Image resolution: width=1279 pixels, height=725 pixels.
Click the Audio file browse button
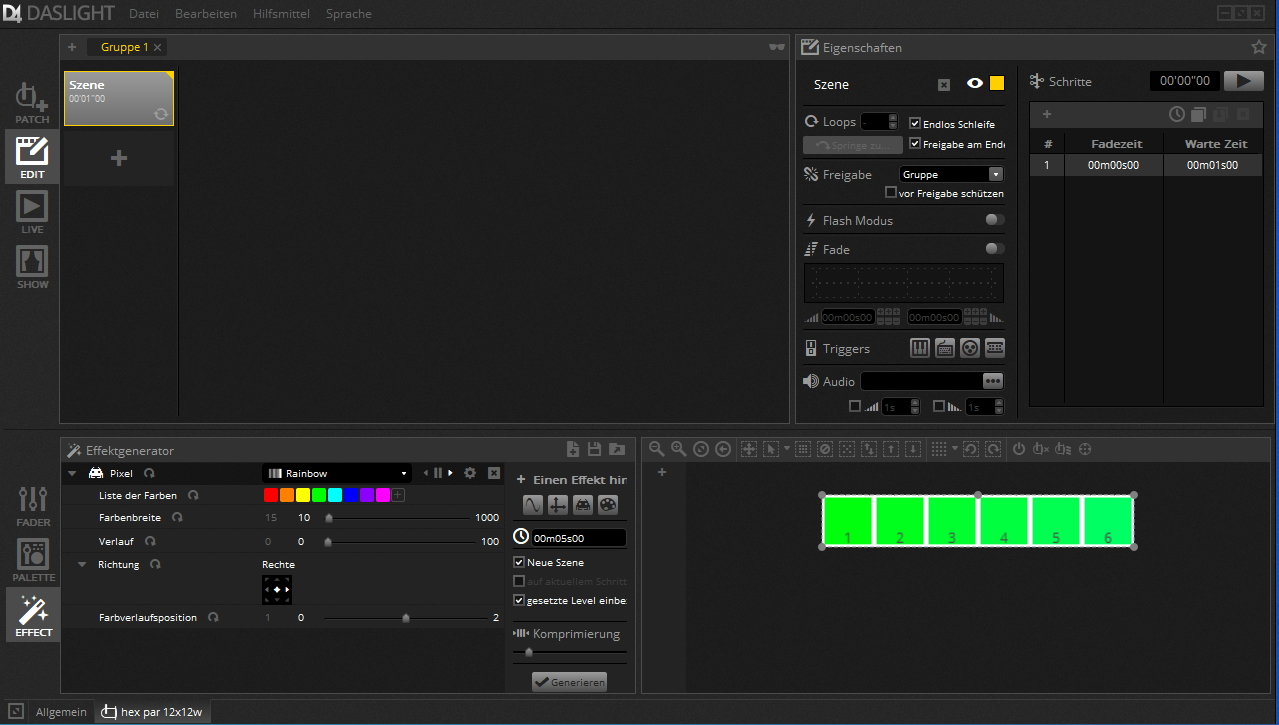click(x=995, y=380)
